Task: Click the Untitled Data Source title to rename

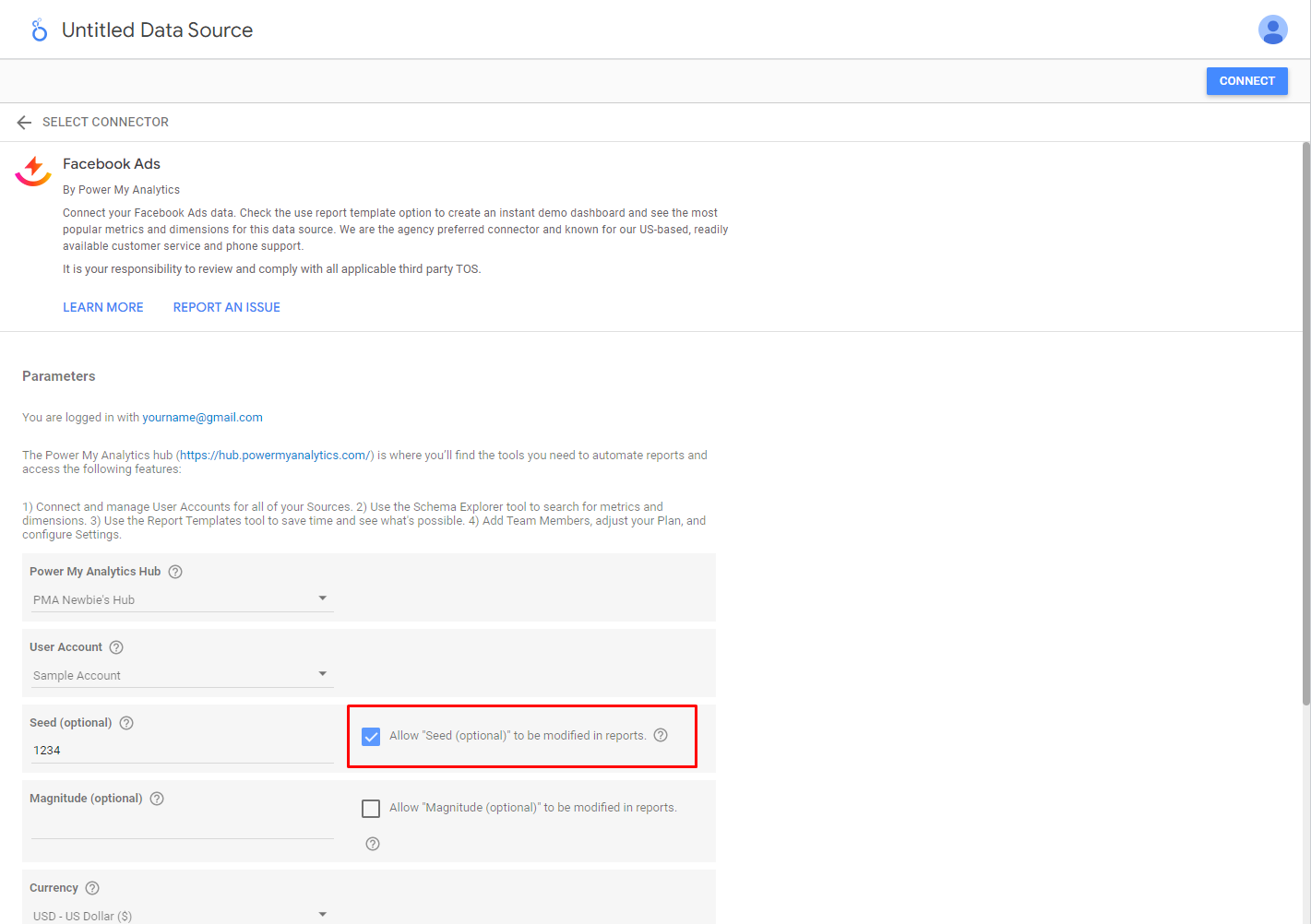Action: (x=157, y=30)
